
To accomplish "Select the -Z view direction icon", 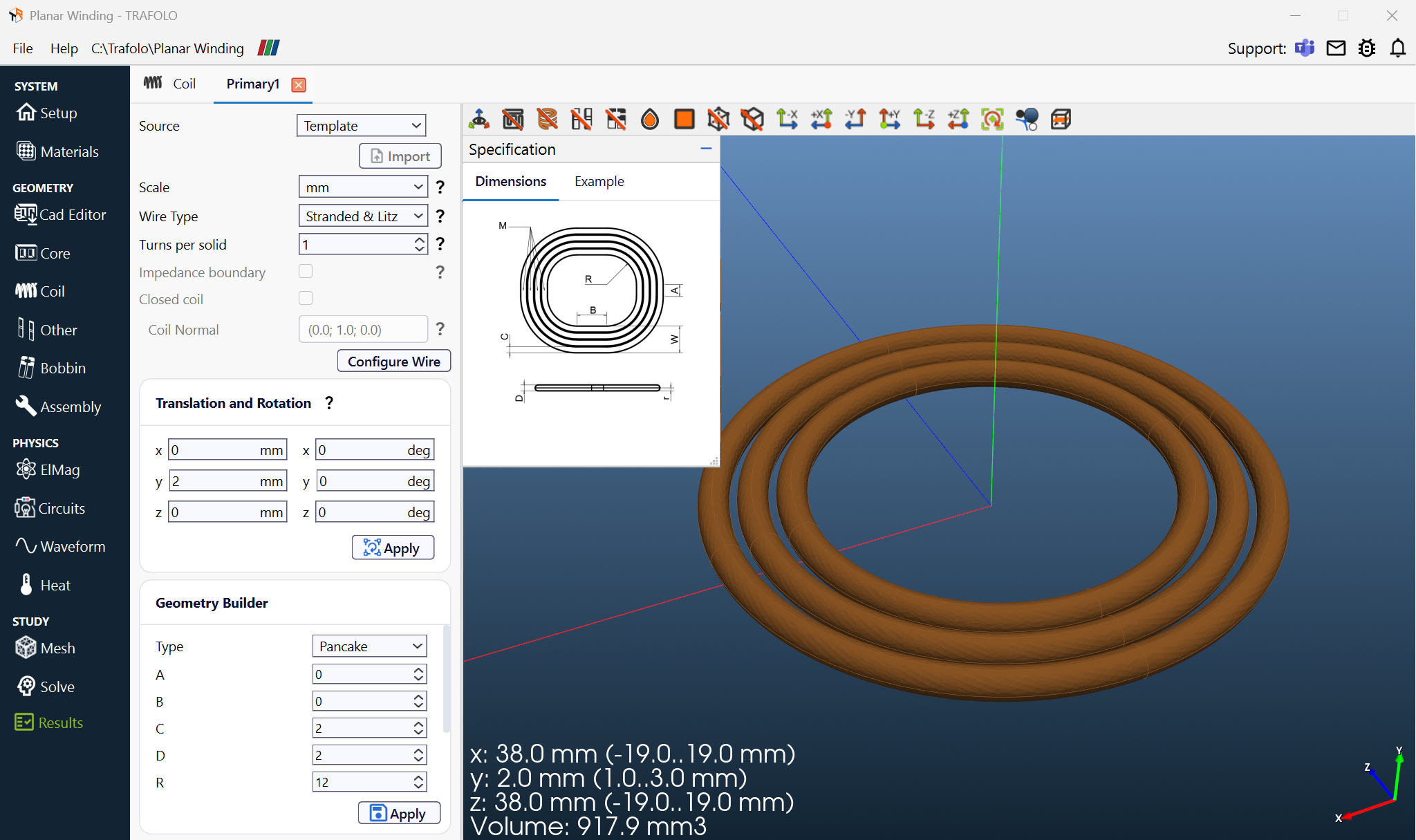I will (x=924, y=119).
